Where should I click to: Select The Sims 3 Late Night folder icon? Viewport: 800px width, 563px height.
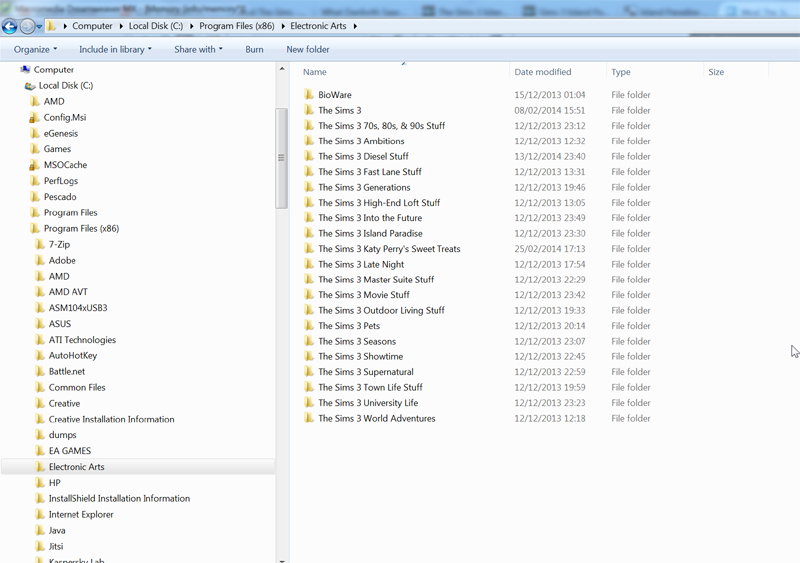click(308, 264)
